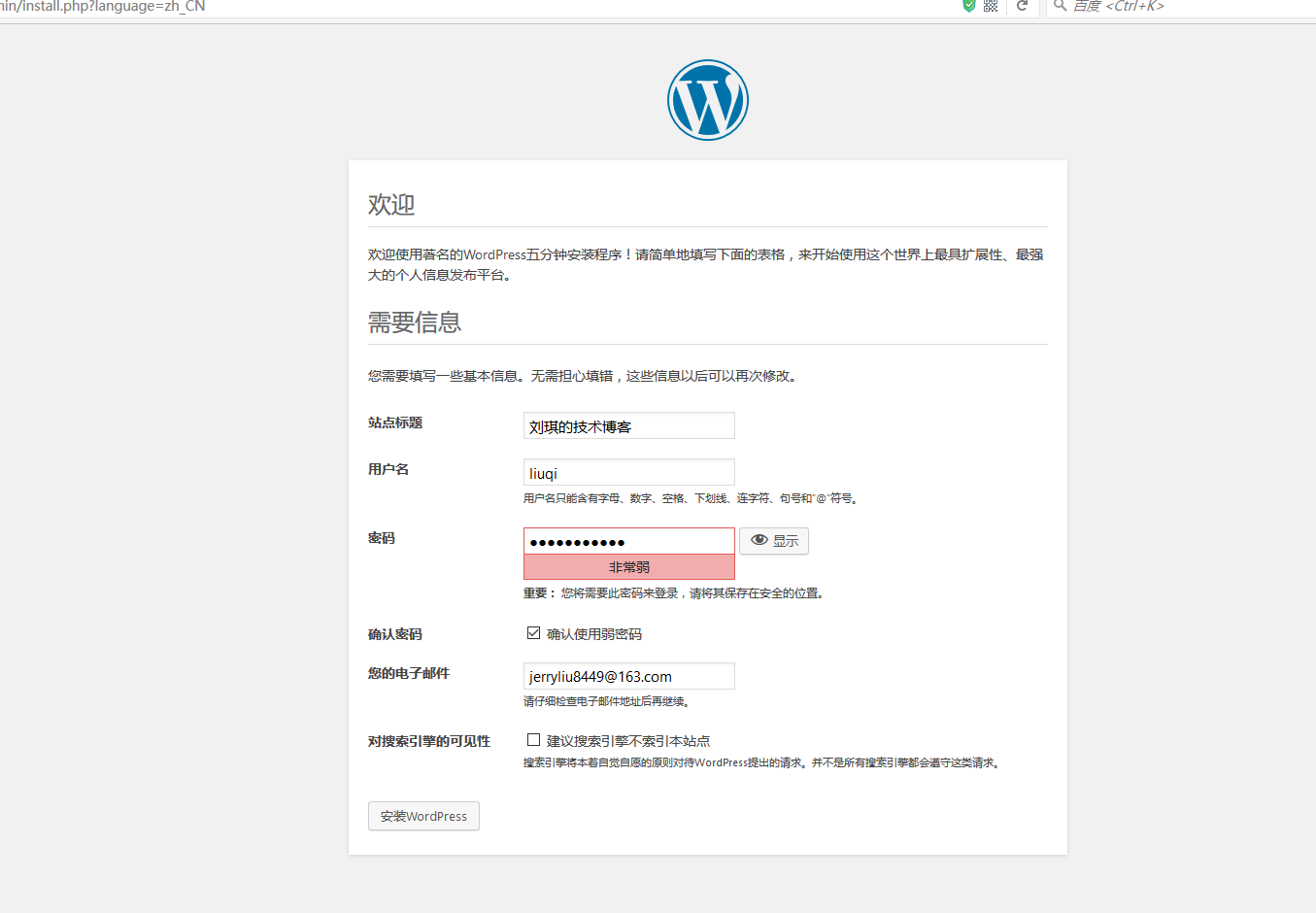This screenshot has height=913, width=1316.
Task: Click the 重要 password notice text
Action: click(673, 593)
